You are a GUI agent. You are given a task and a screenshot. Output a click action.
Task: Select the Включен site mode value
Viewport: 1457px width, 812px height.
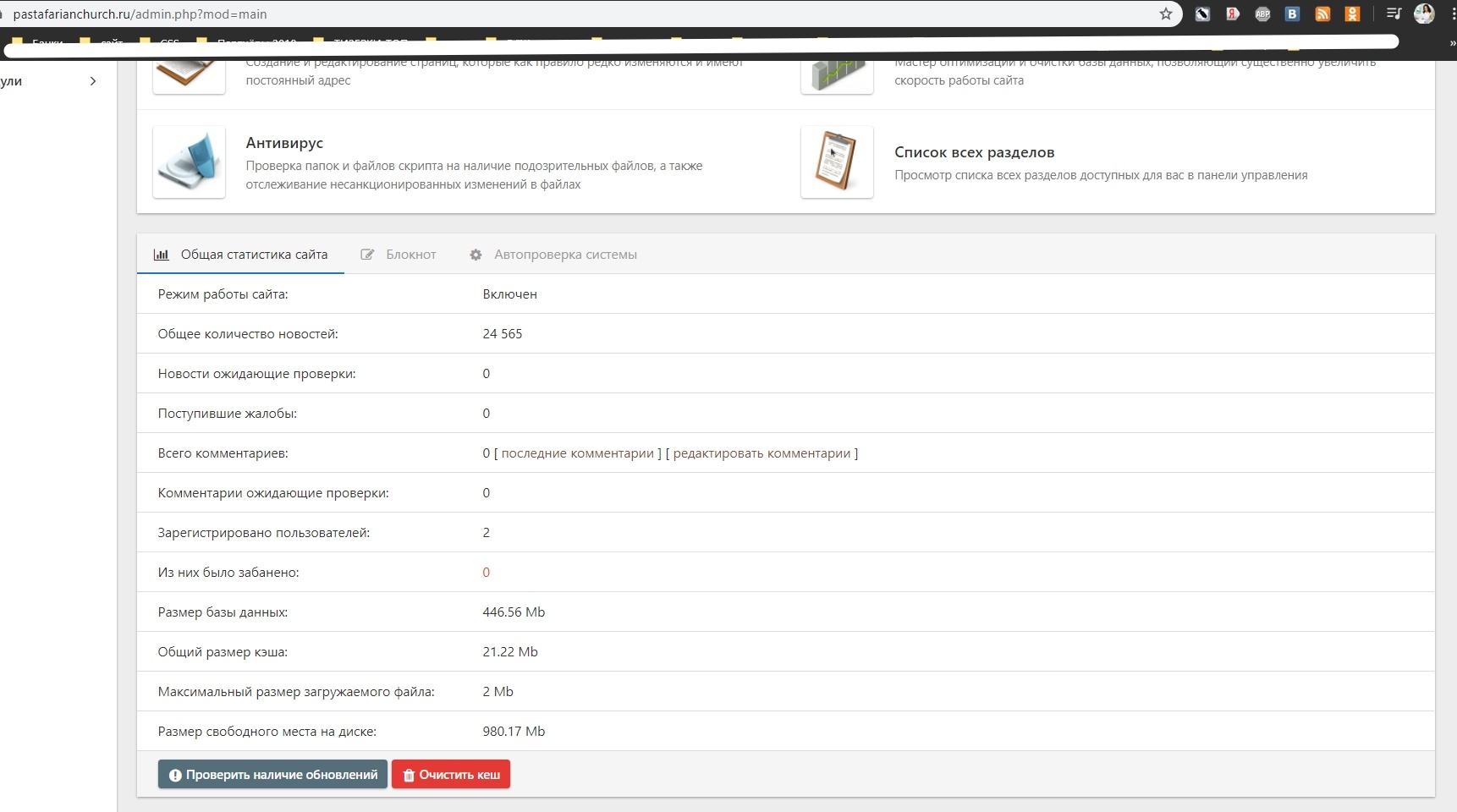click(x=509, y=294)
